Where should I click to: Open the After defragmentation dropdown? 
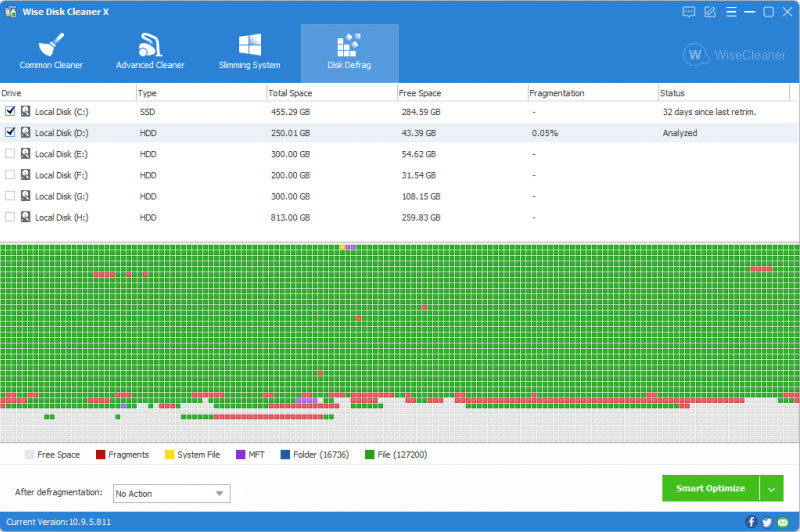171,493
